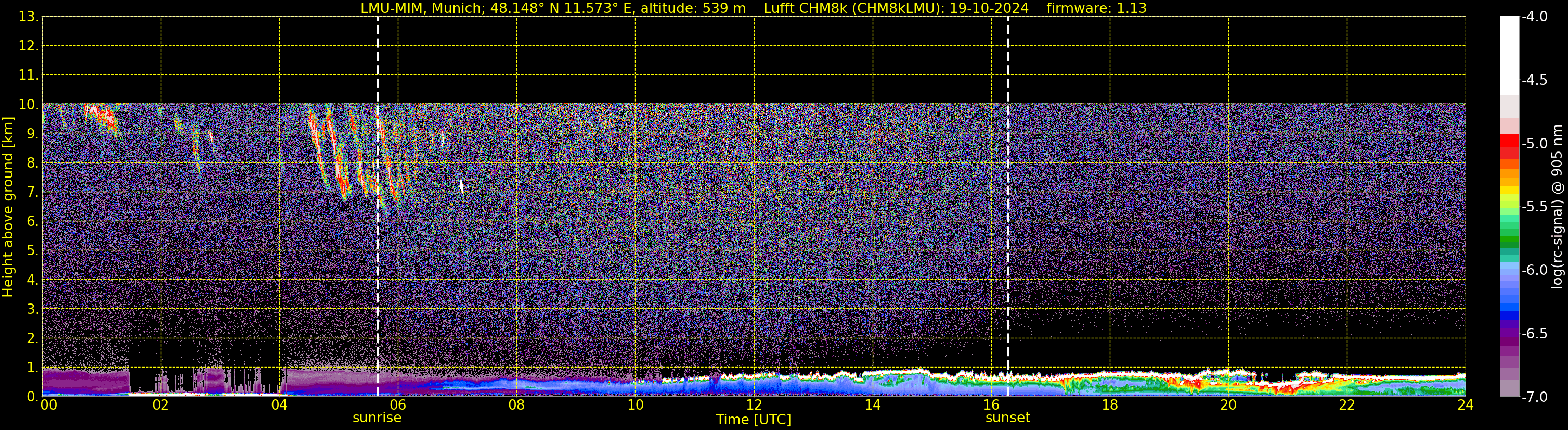The image size is (1568, 430).
Task: Click the '06' time axis tick label
Action: (398, 405)
